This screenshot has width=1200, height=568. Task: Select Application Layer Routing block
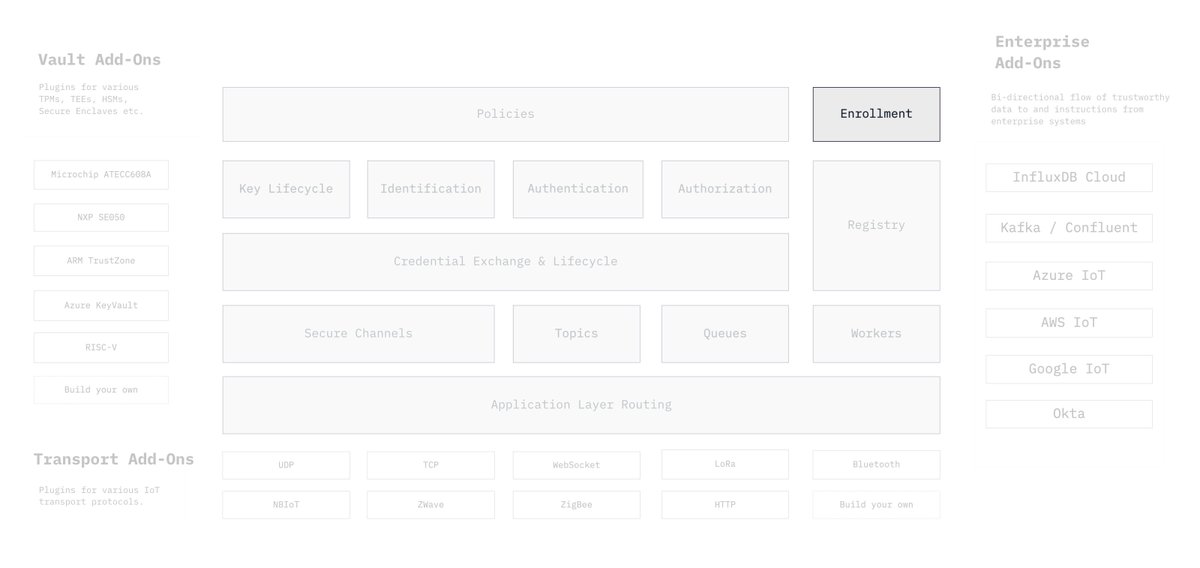pos(581,405)
